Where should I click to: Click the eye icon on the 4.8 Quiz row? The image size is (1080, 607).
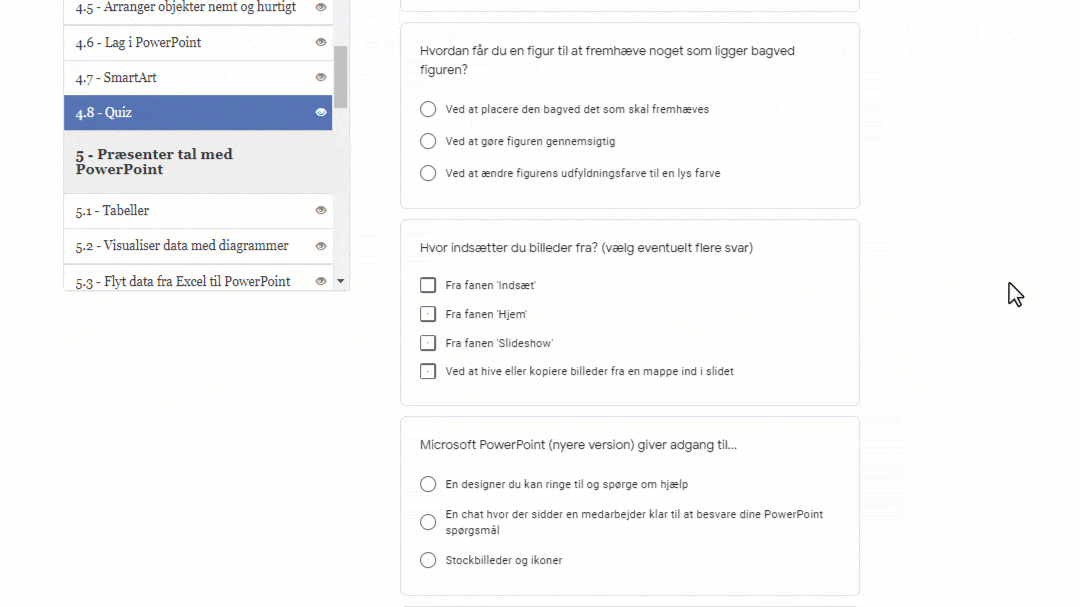tap(321, 112)
